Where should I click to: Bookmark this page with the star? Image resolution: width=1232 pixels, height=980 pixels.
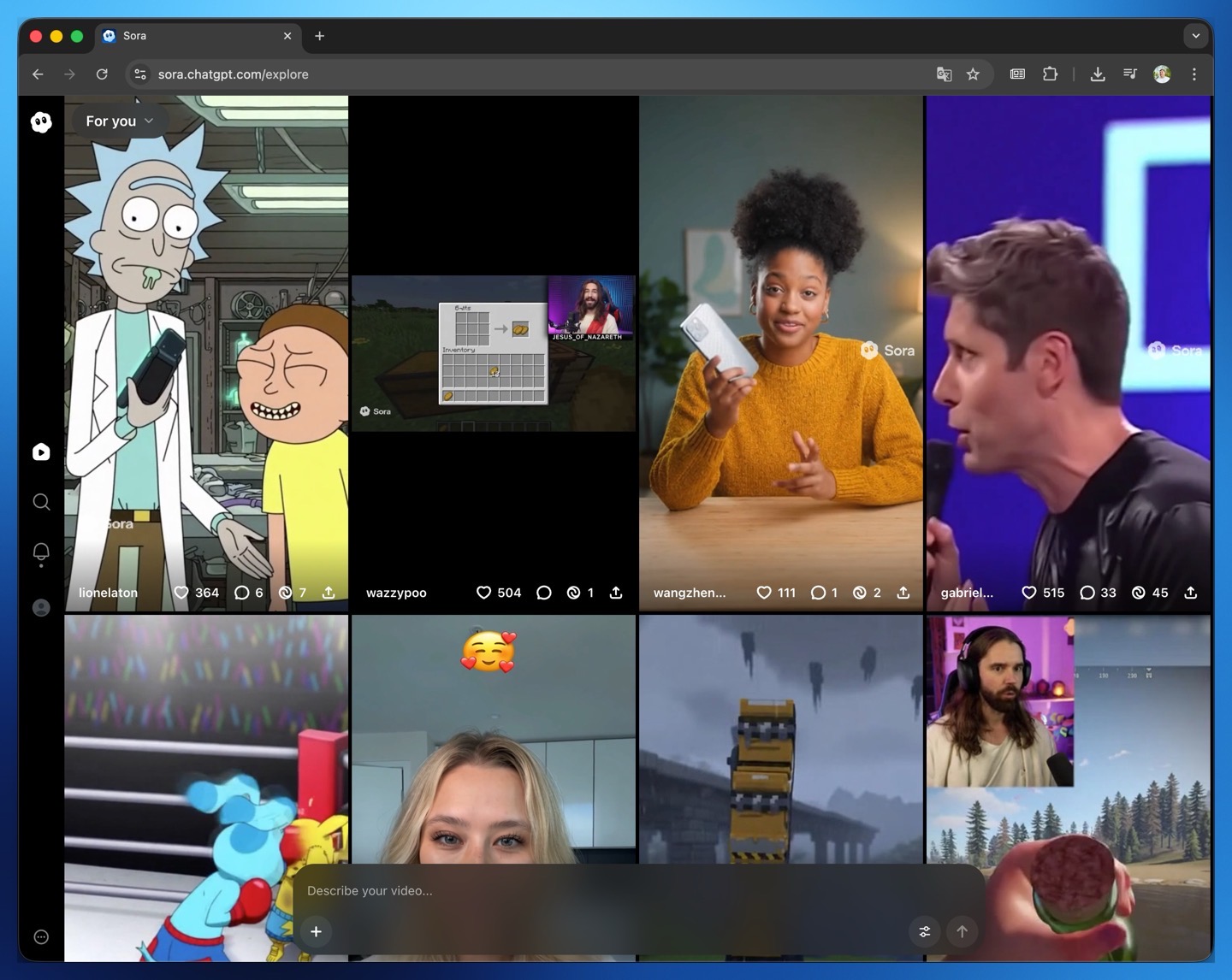(x=973, y=74)
